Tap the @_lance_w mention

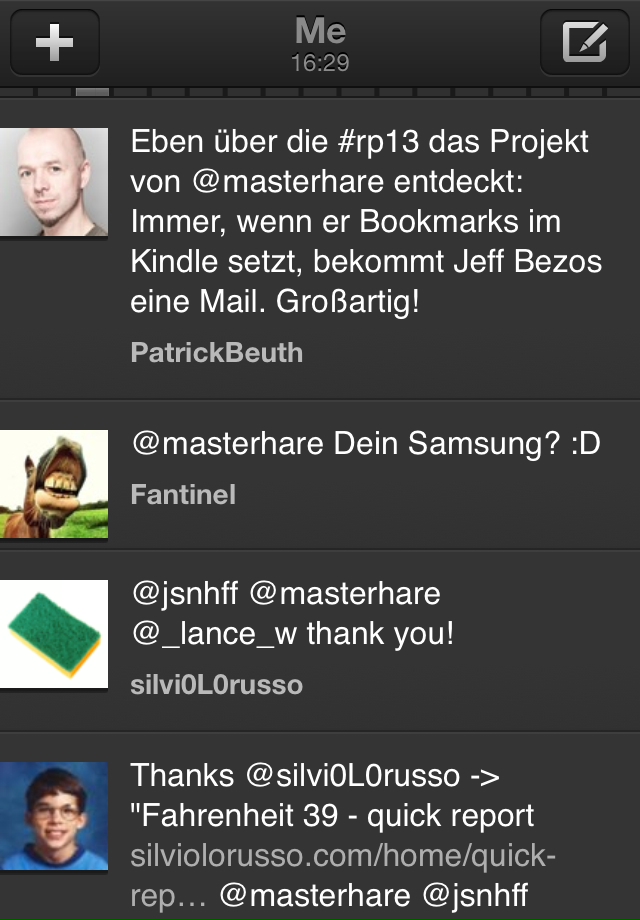coord(214,634)
